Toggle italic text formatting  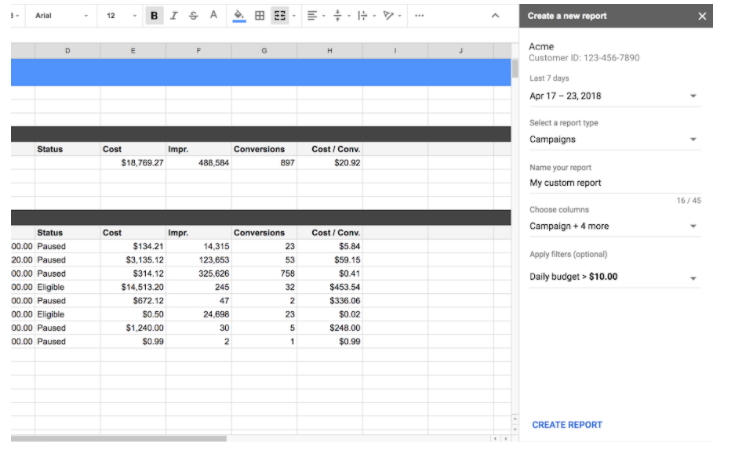click(174, 16)
